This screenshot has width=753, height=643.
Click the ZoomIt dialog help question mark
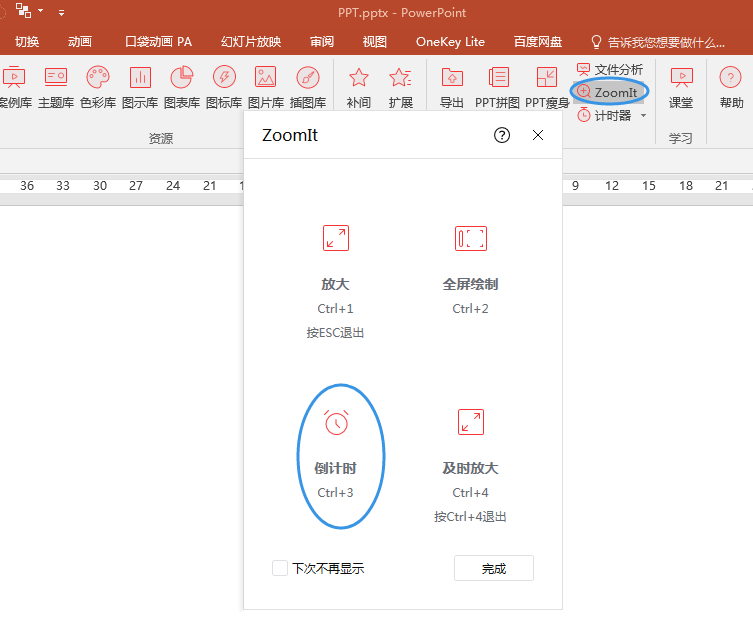click(x=502, y=135)
